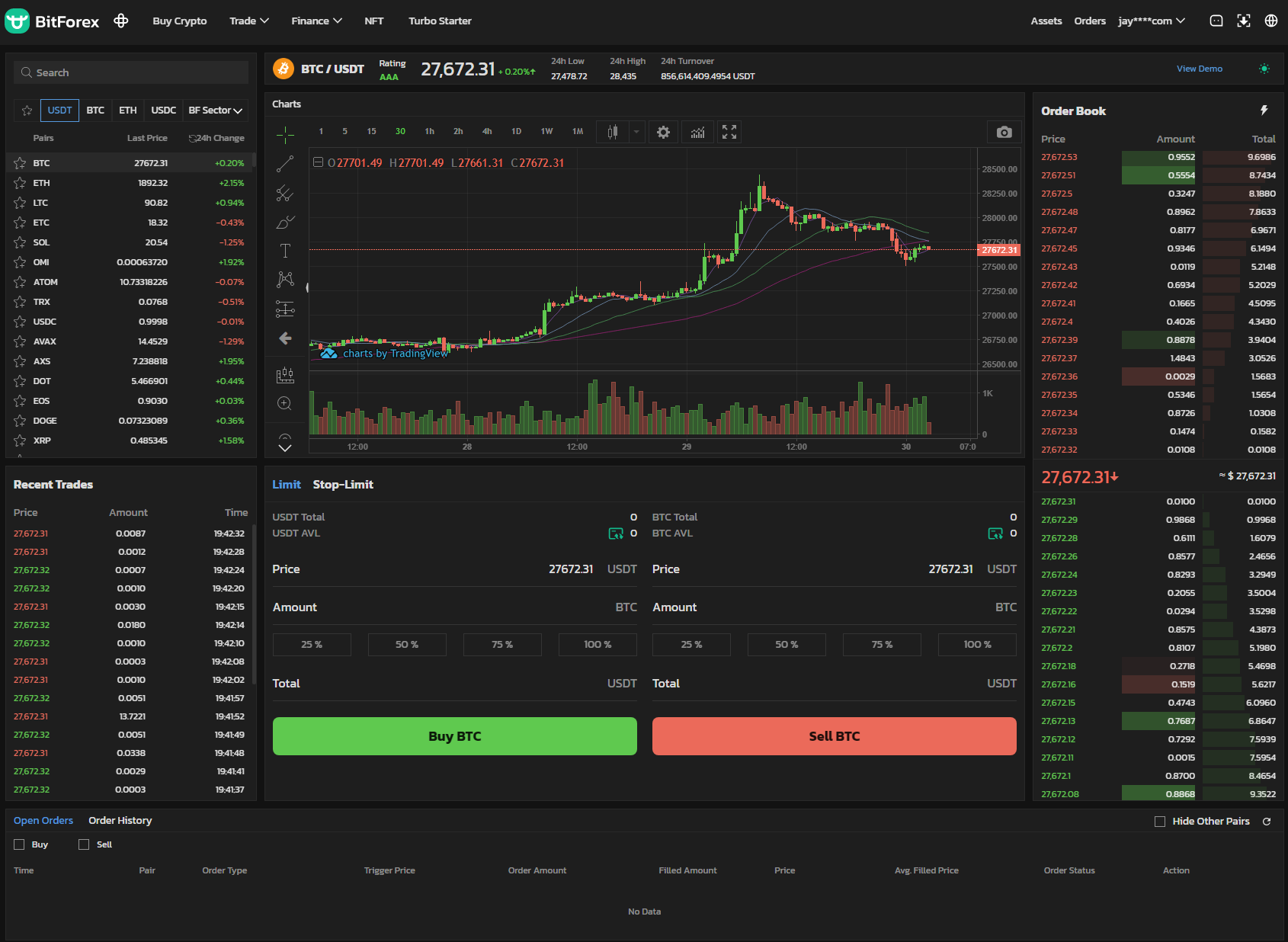The image size is (1288, 942).
Task: Click the Buy BTC button
Action: point(455,736)
